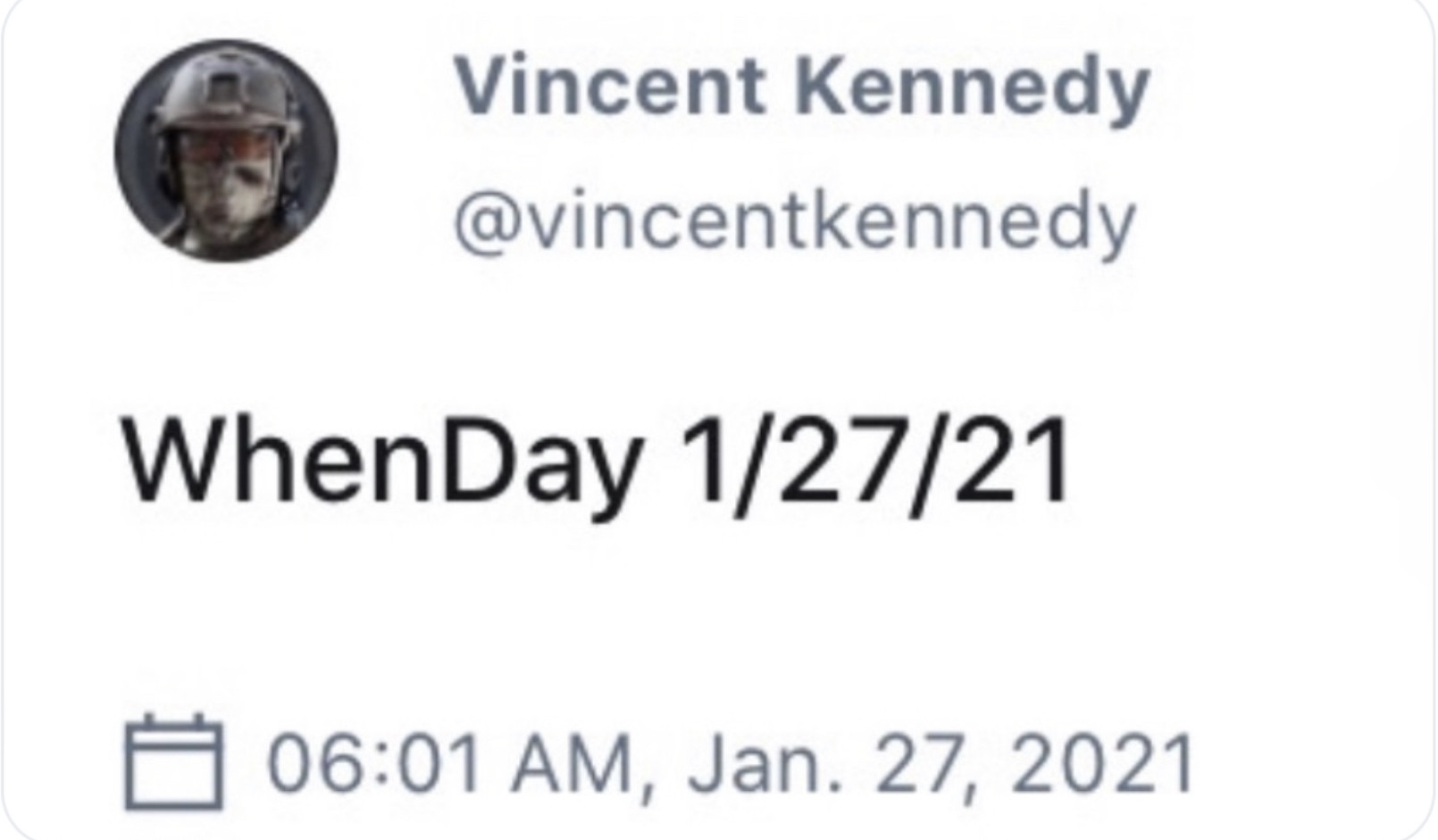Click the "1/27/21" date in the post
Viewport: 1438px width, 840px height.
[875, 466]
